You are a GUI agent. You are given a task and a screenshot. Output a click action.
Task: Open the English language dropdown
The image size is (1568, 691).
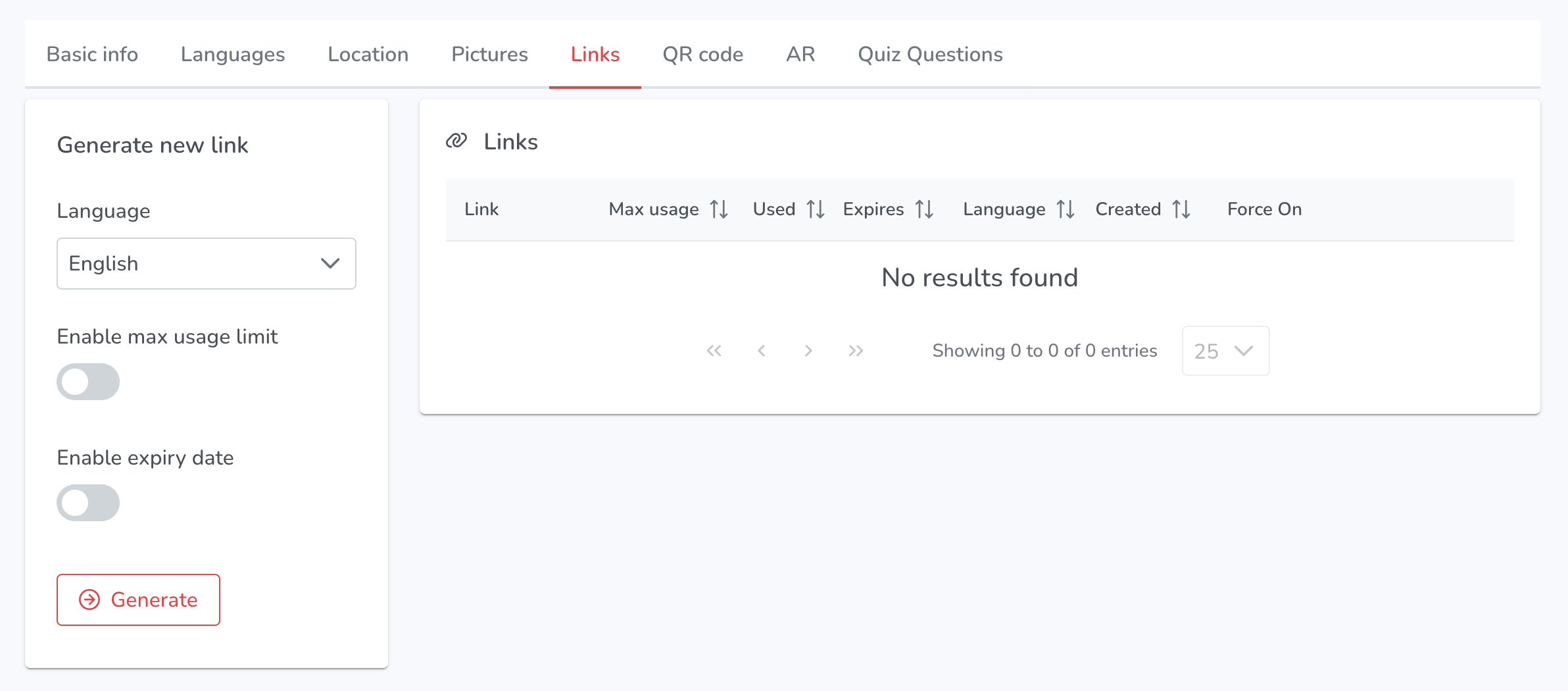tap(207, 263)
